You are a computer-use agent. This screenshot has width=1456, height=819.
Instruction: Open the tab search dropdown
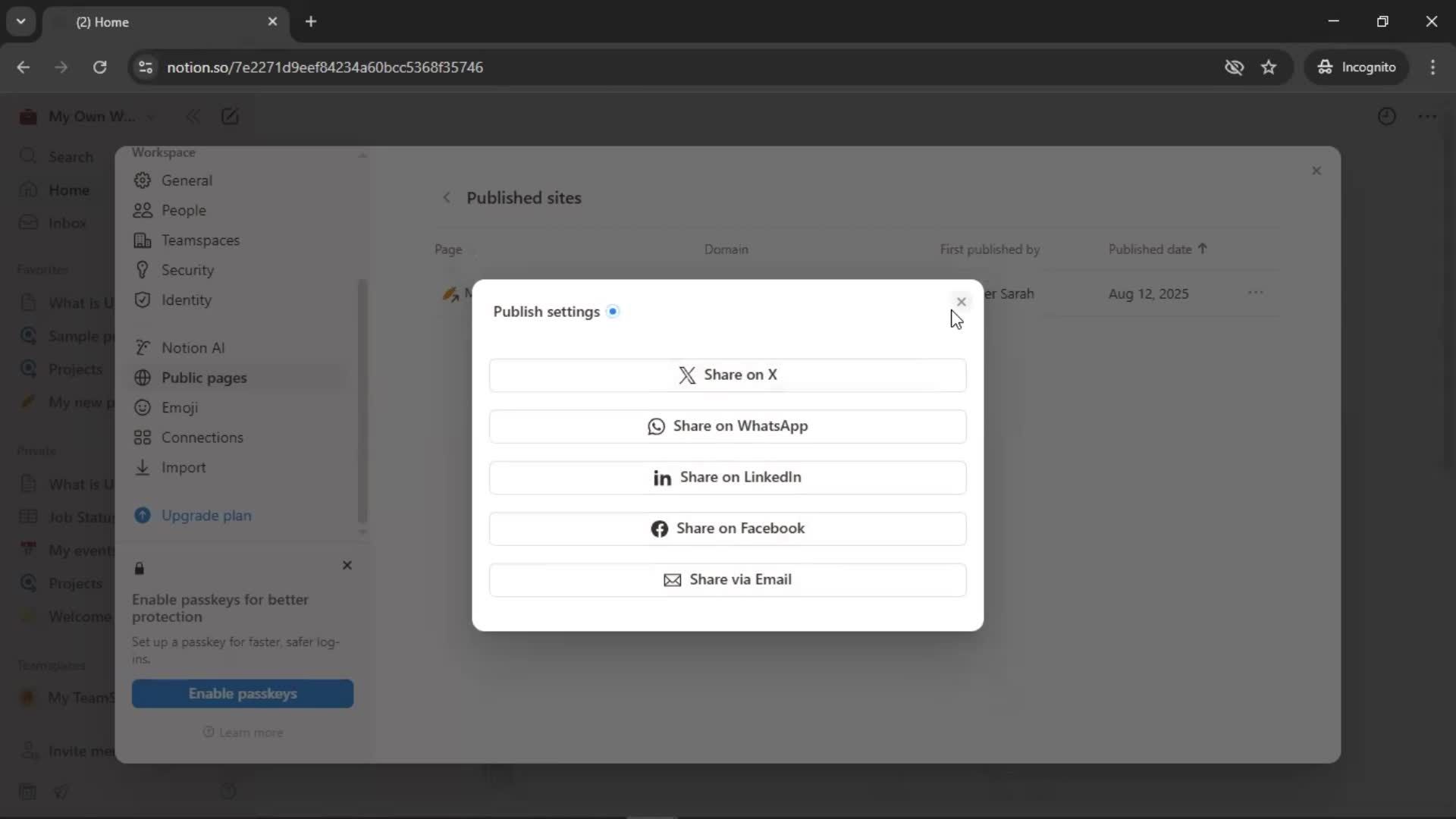(21, 22)
